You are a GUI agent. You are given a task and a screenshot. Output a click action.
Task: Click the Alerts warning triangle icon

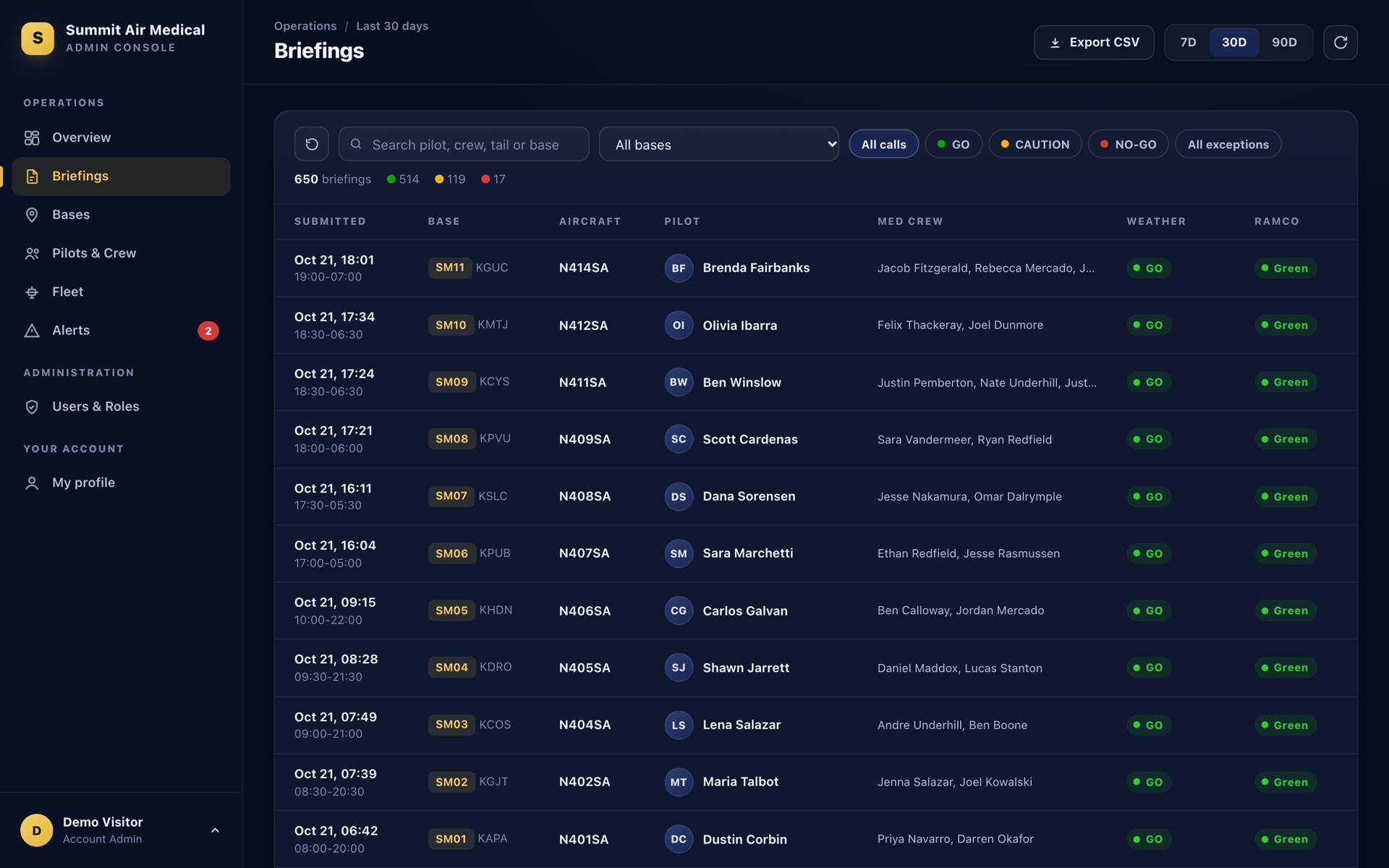coord(32,331)
